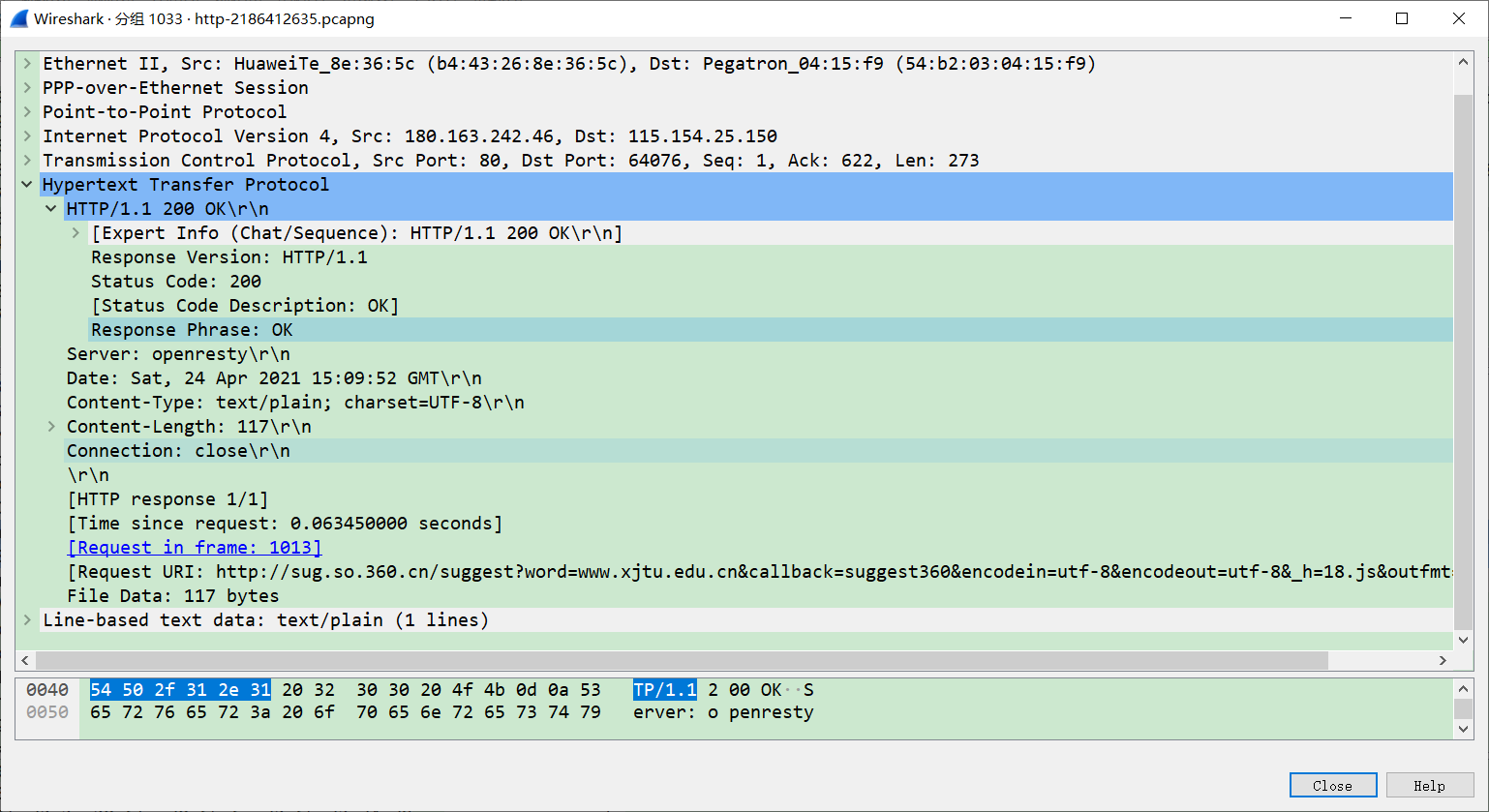Expand the Expert Info (Chat/Sequence) entry
The image size is (1489, 812).
point(76,233)
